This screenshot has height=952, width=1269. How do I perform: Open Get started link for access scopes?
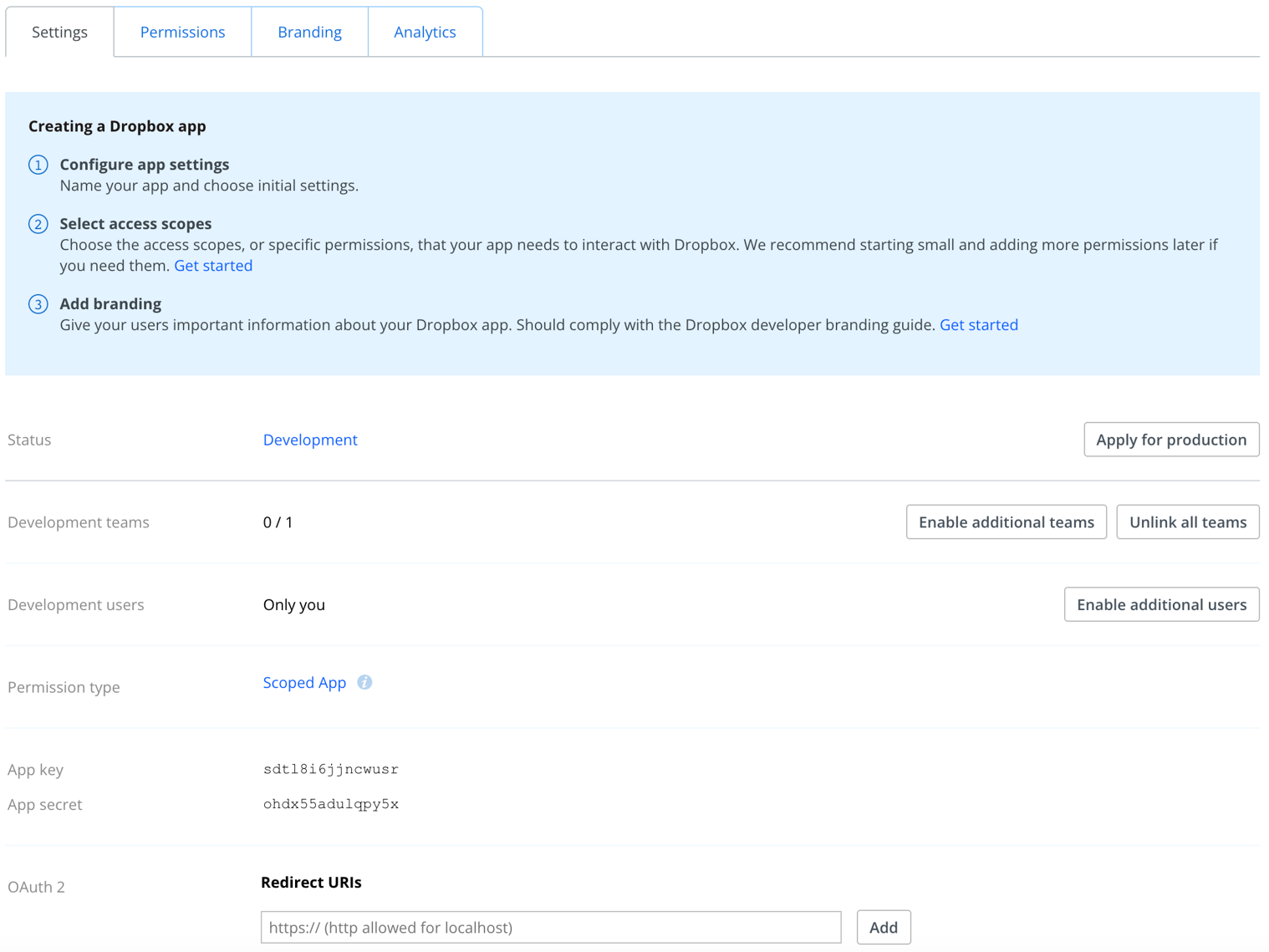click(213, 266)
